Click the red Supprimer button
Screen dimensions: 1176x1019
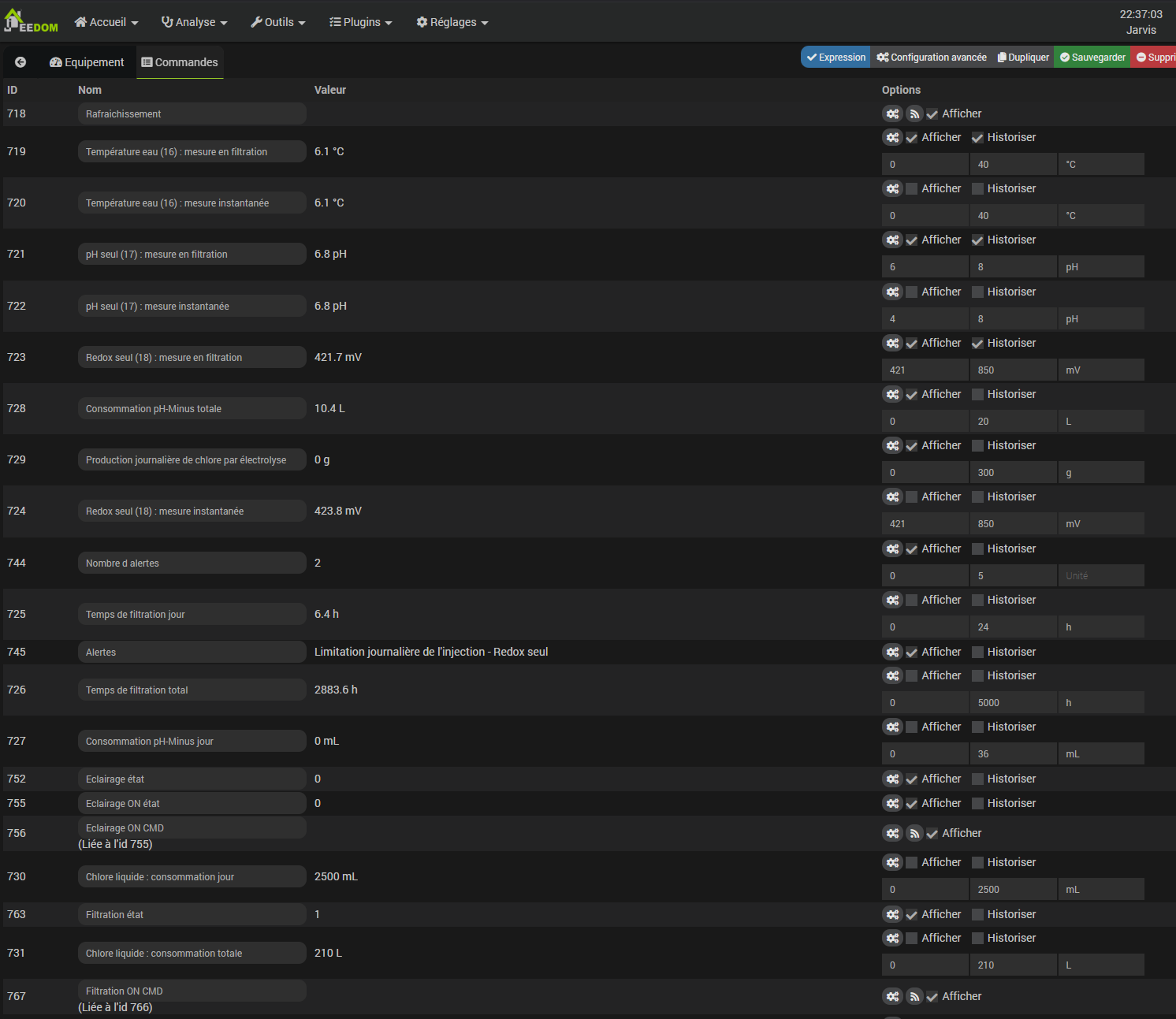1153,57
